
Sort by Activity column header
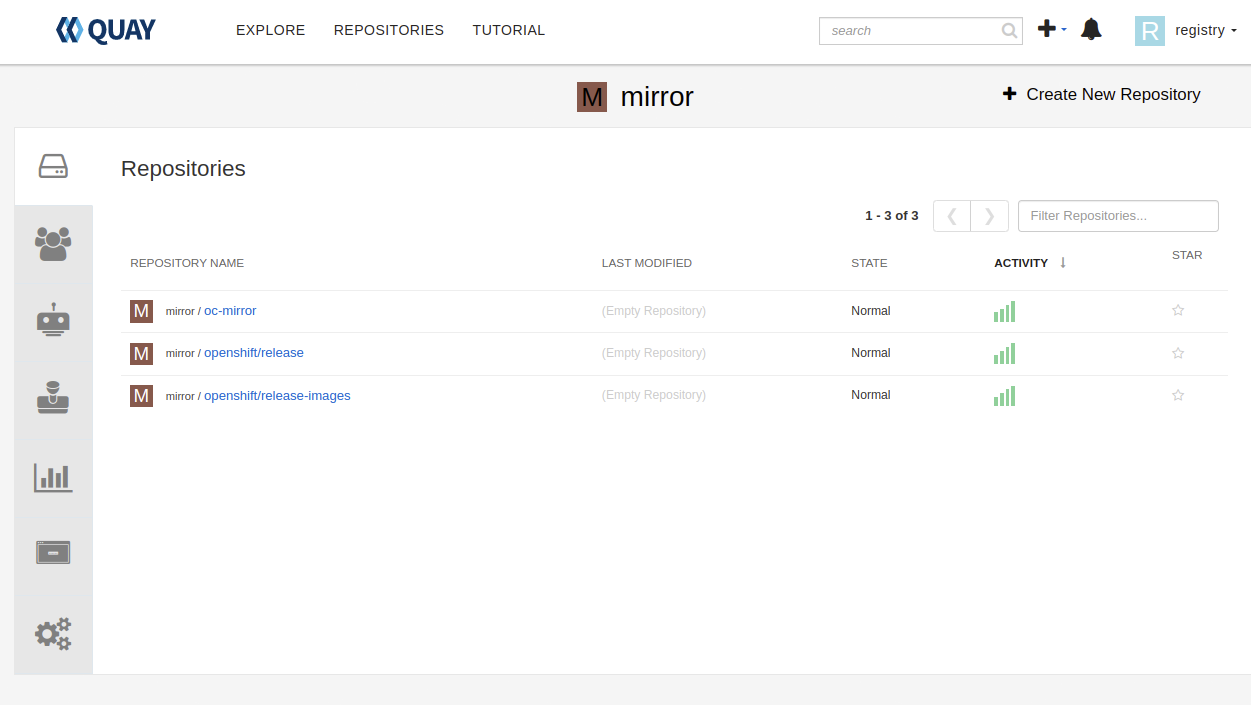click(x=1021, y=263)
